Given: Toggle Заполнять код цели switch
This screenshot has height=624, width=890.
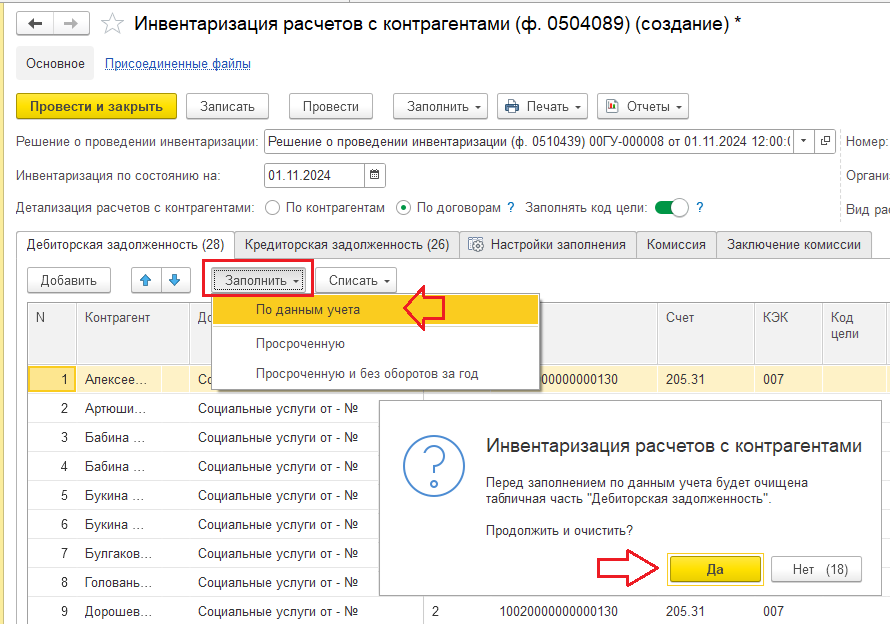Looking at the screenshot, I should (671, 208).
